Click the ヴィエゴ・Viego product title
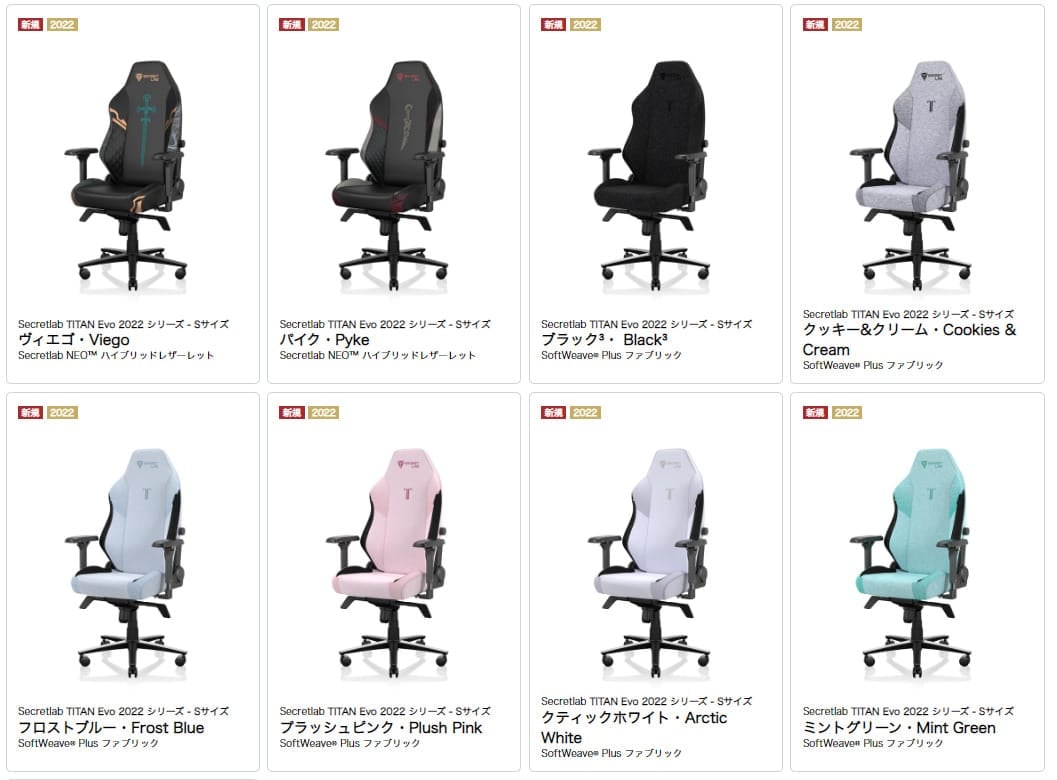 tap(73, 340)
